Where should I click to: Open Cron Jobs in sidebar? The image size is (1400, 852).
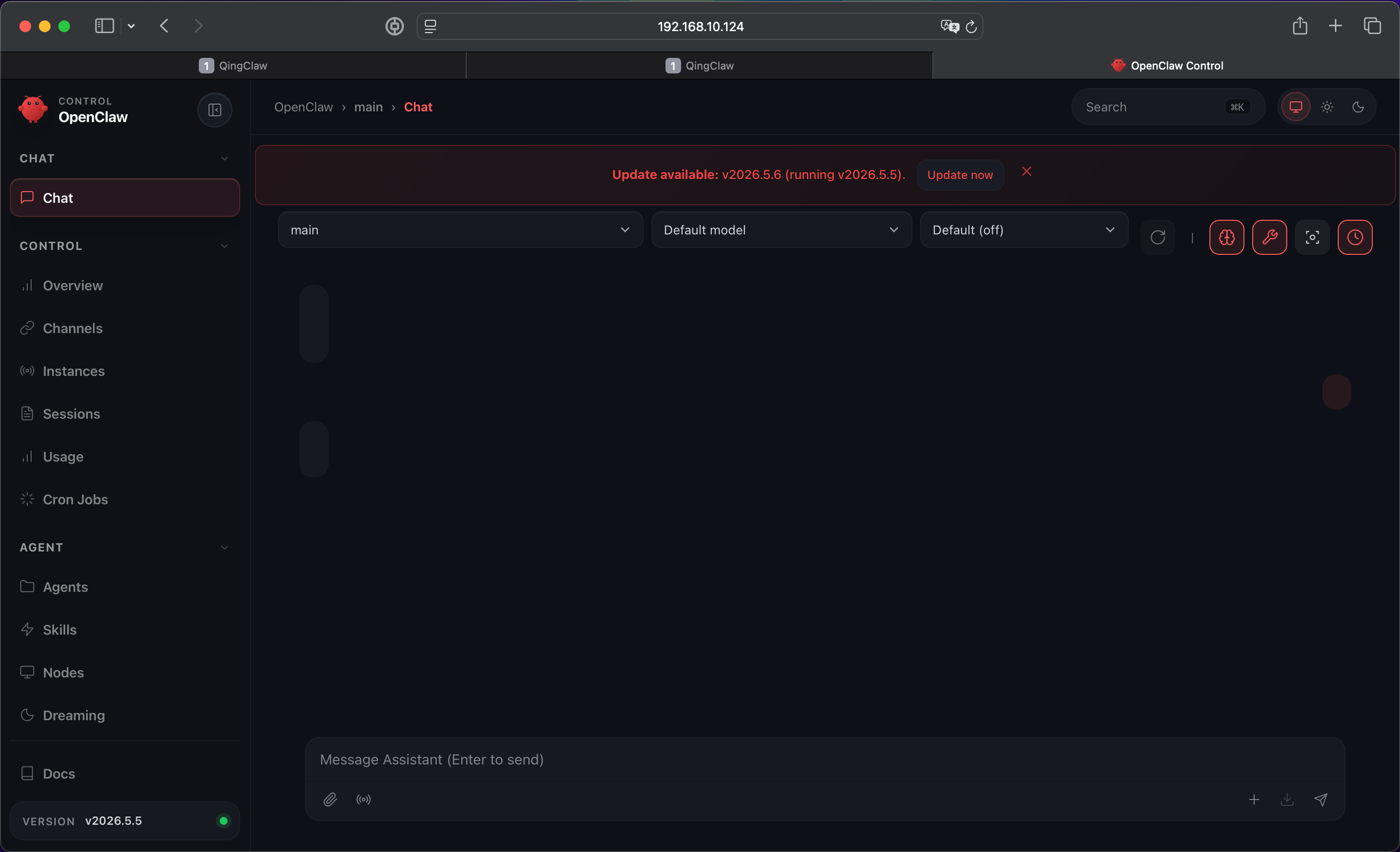(125, 499)
